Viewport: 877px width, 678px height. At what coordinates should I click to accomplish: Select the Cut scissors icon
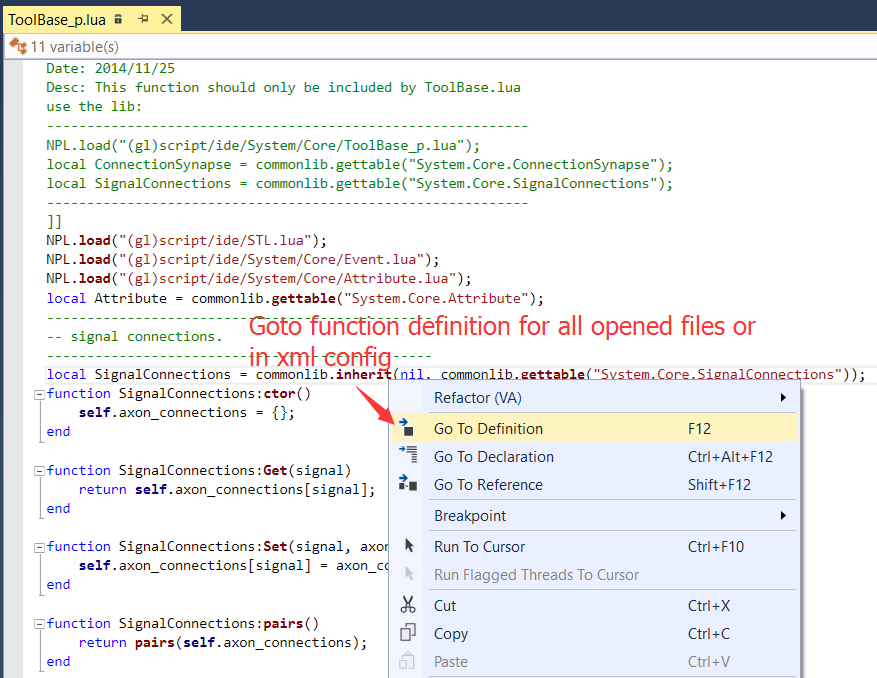(x=408, y=605)
